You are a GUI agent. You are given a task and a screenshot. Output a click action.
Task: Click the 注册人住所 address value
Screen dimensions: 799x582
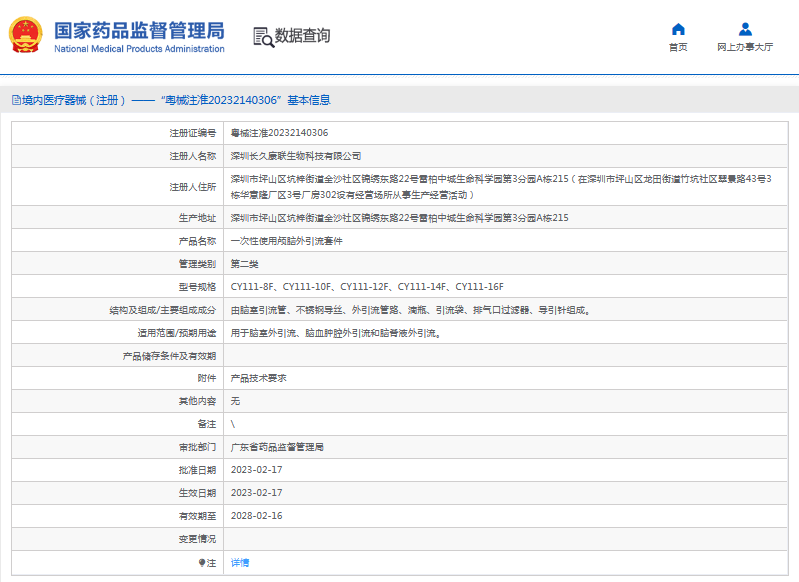[x=501, y=187]
